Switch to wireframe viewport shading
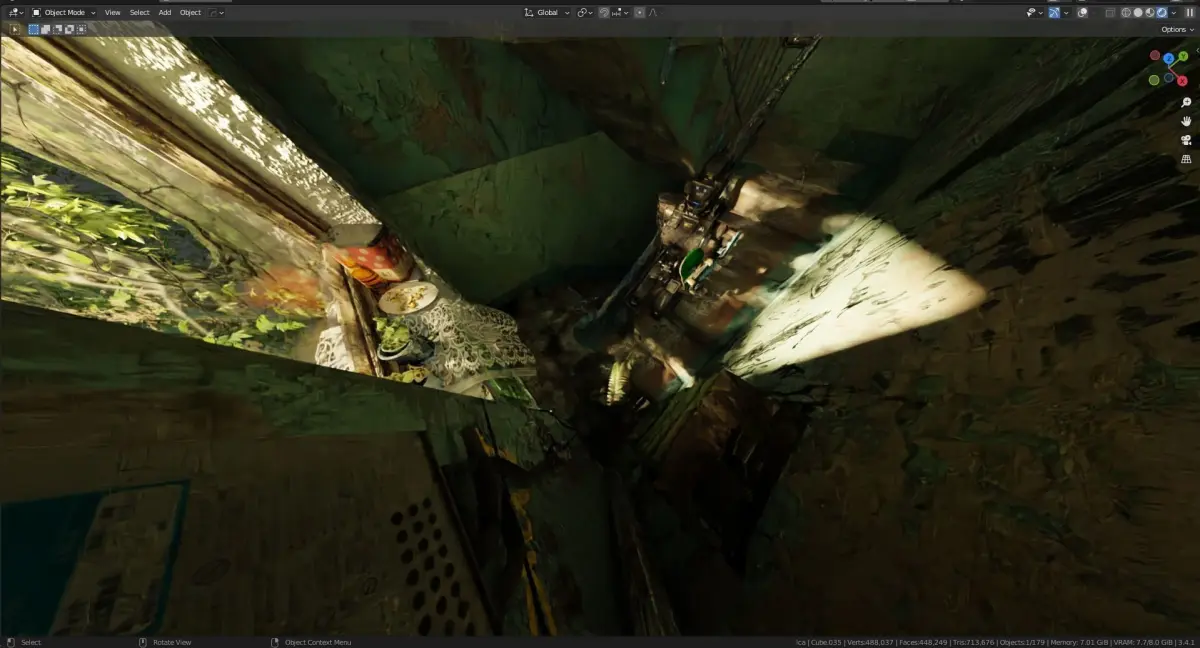1200x648 pixels. pos(1126,13)
